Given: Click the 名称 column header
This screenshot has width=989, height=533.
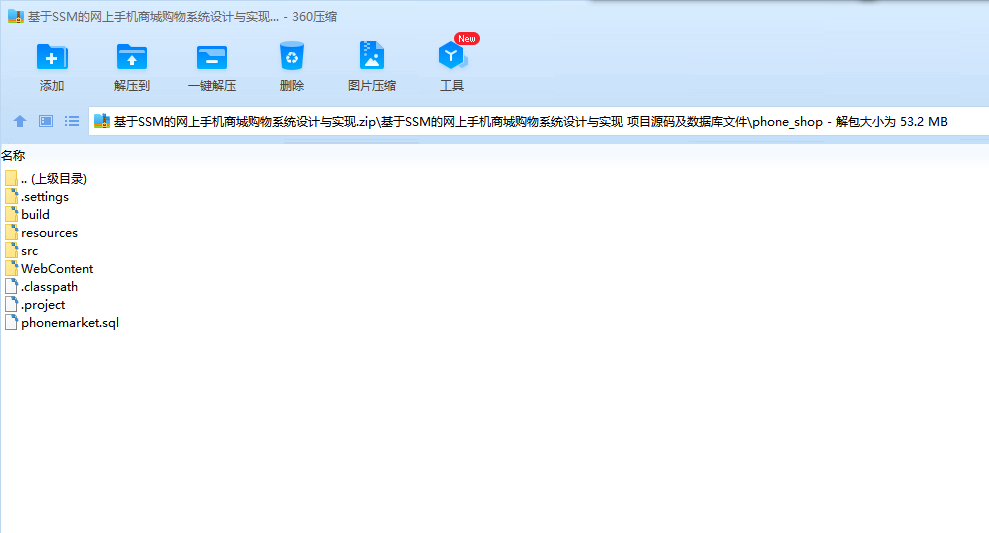Looking at the screenshot, I should 13,155.
